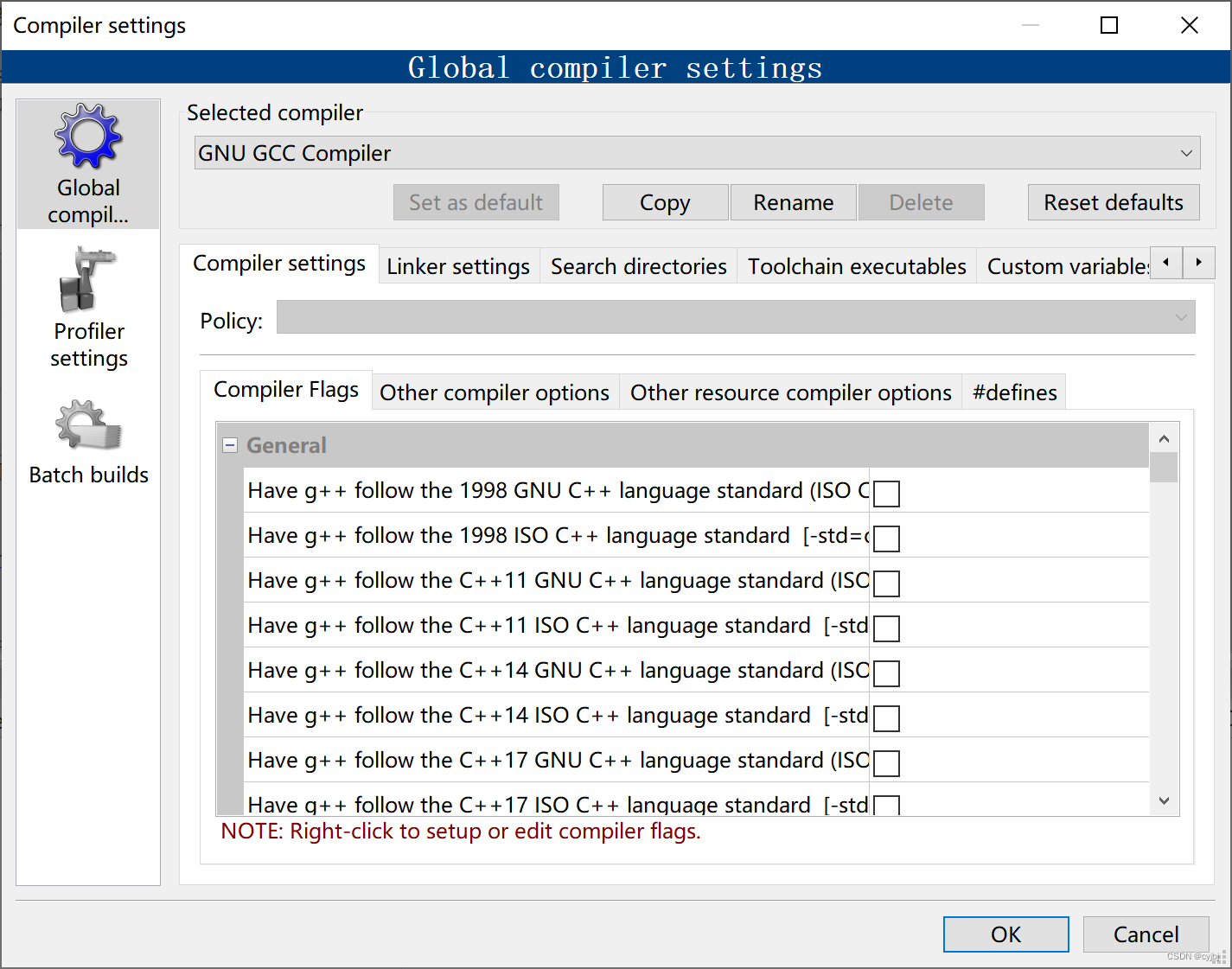This screenshot has width=1232, height=969.
Task: Open the Other compiler options tab
Action: coord(495,392)
